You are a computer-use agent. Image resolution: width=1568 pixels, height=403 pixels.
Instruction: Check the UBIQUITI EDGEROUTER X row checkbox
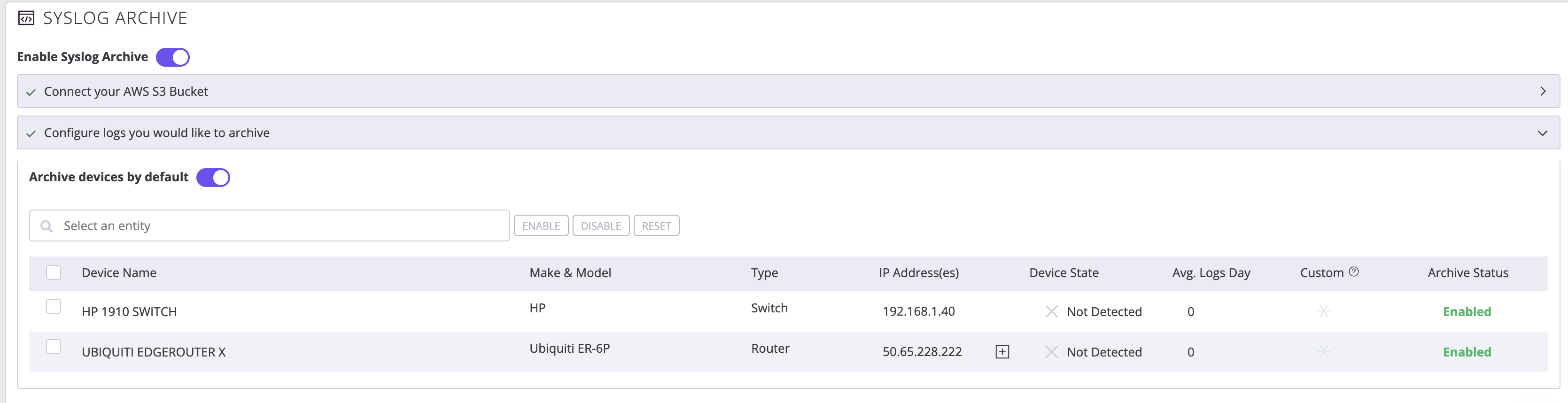[54, 347]
